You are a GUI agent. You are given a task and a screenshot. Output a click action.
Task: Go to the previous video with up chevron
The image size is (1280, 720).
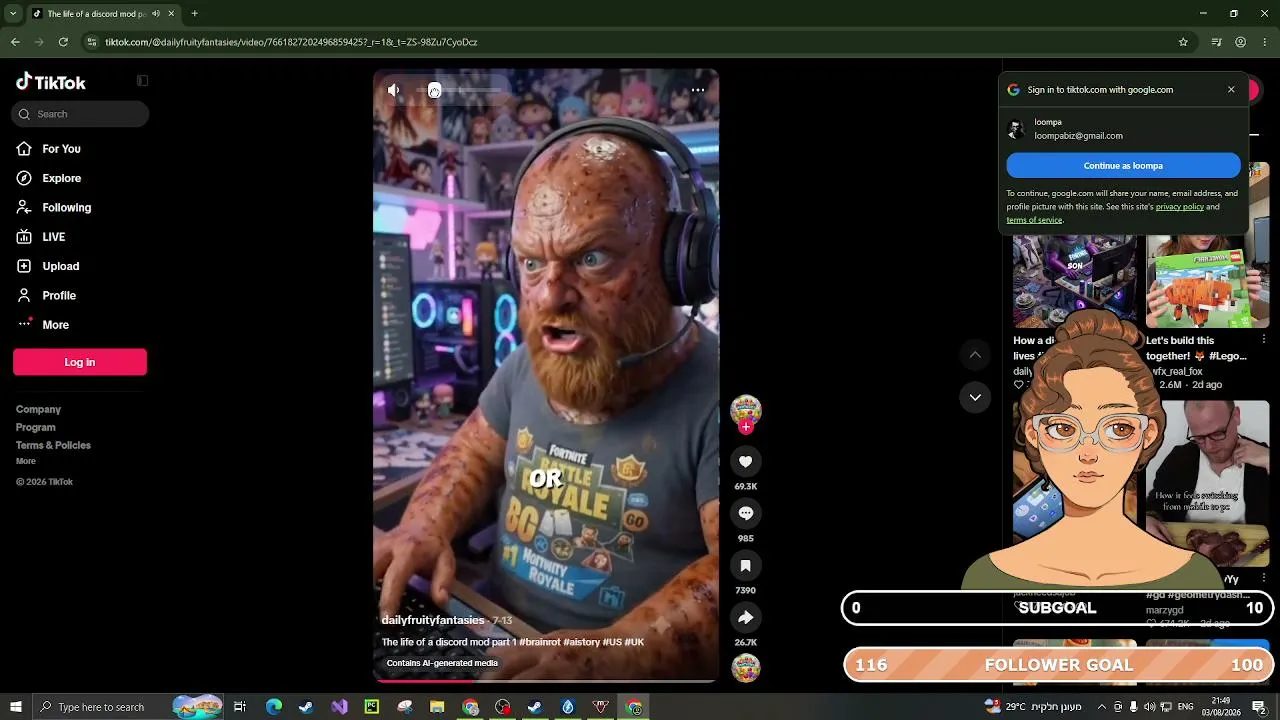tap(975, 355)
